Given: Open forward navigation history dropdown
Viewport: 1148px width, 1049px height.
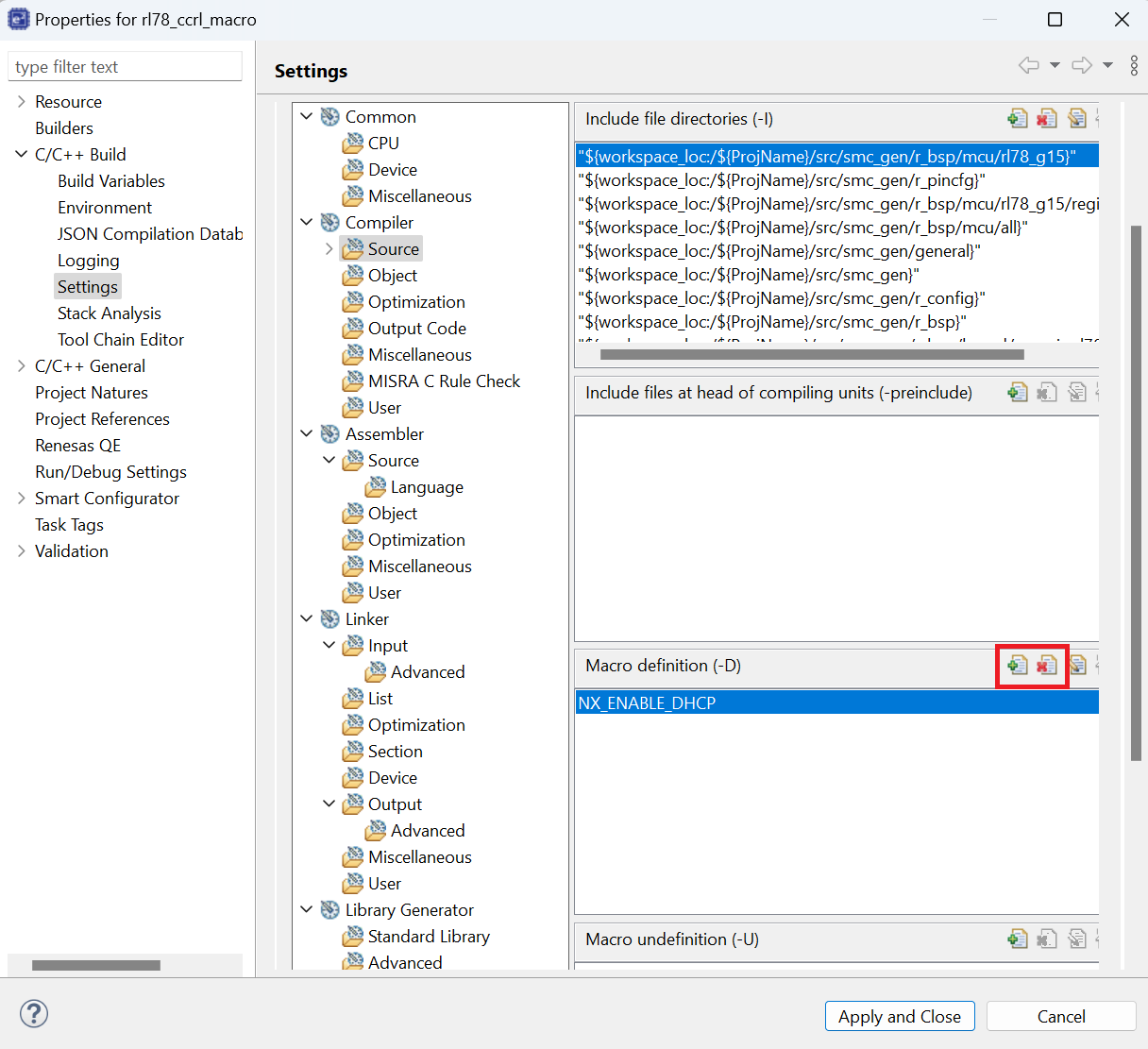Looking at the screenshot, I should (x=1107, y=65).
